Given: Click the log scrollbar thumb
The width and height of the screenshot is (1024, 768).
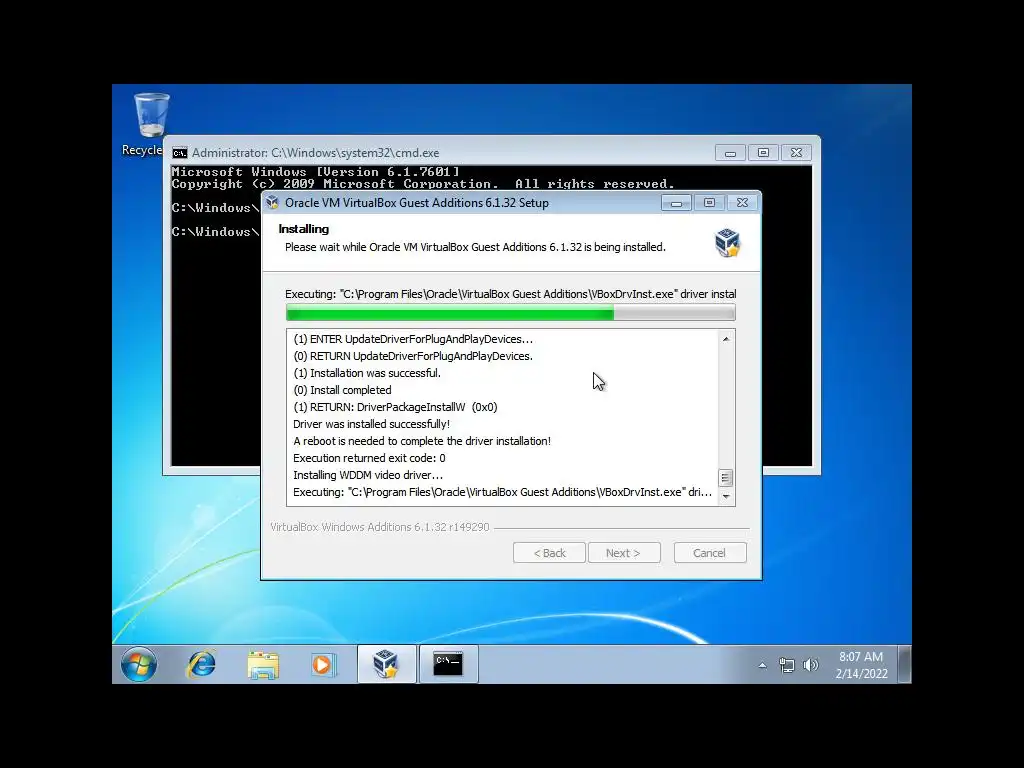Looking at the screenshot, I should click(726, 478).
